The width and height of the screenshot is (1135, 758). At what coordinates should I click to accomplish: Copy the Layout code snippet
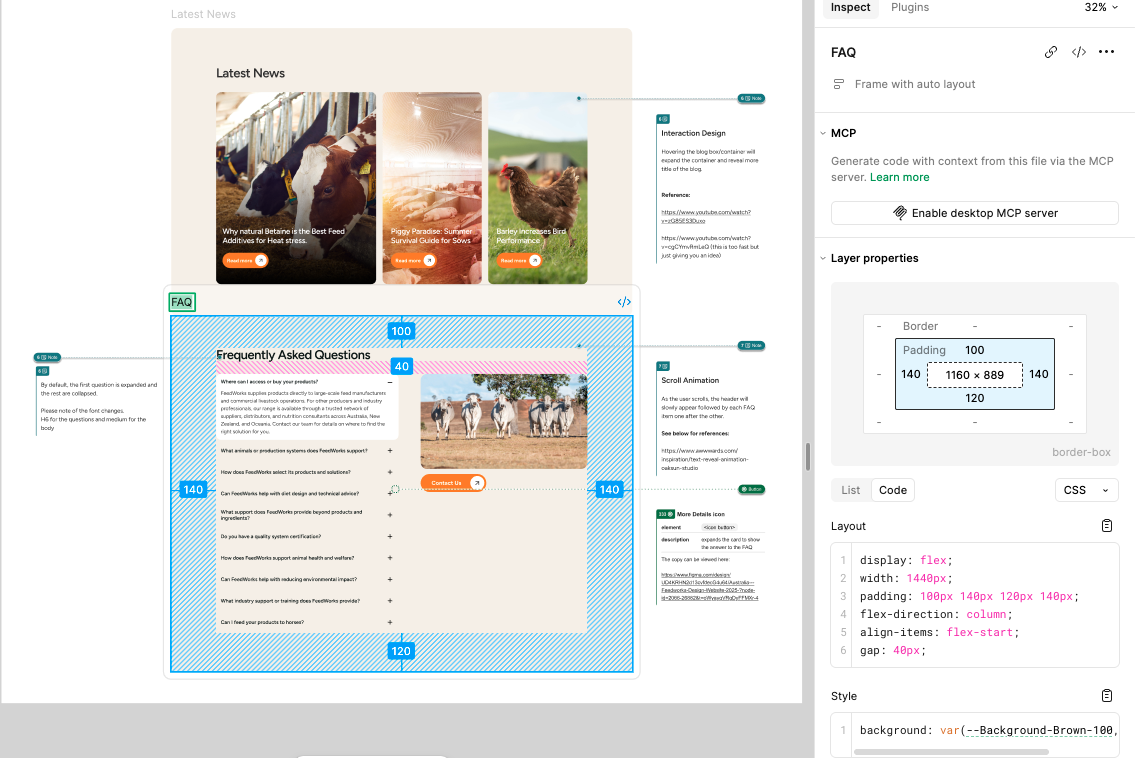point(1107,526)
